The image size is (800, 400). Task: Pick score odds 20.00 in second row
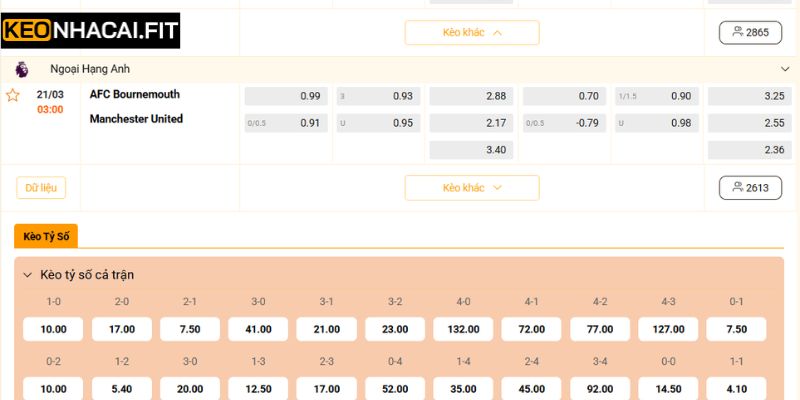click(x=190, y=389)
